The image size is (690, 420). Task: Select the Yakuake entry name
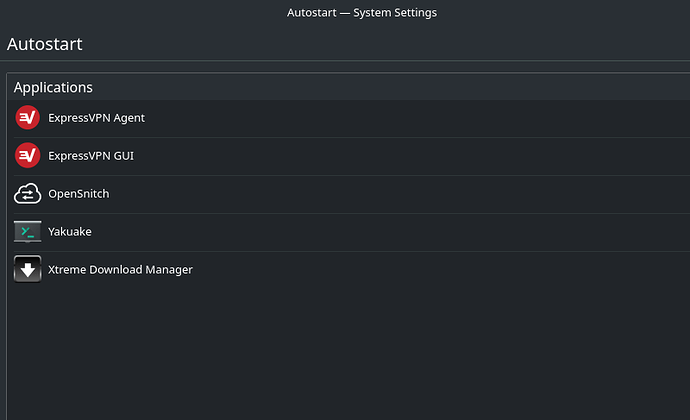pyautogui.click(x=70, y=232)
